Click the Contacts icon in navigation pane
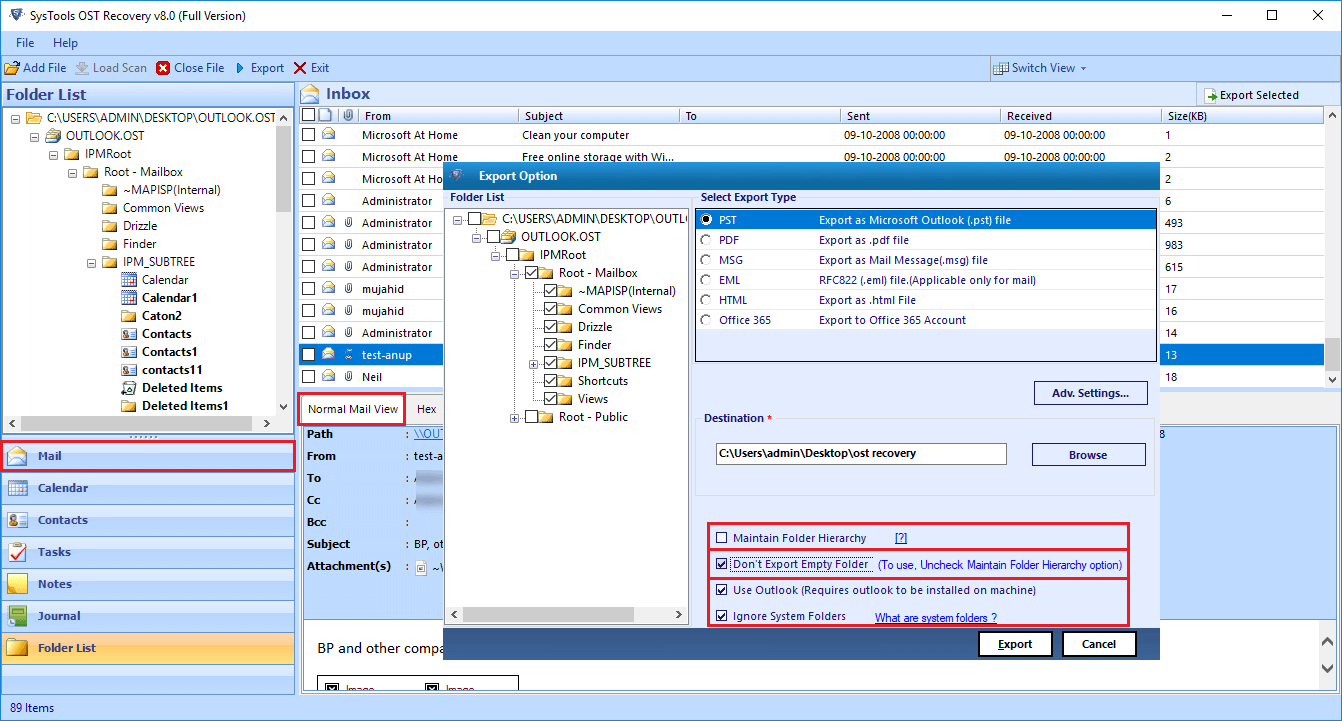Screen dimensions: 1342x721 click(17, 520)
